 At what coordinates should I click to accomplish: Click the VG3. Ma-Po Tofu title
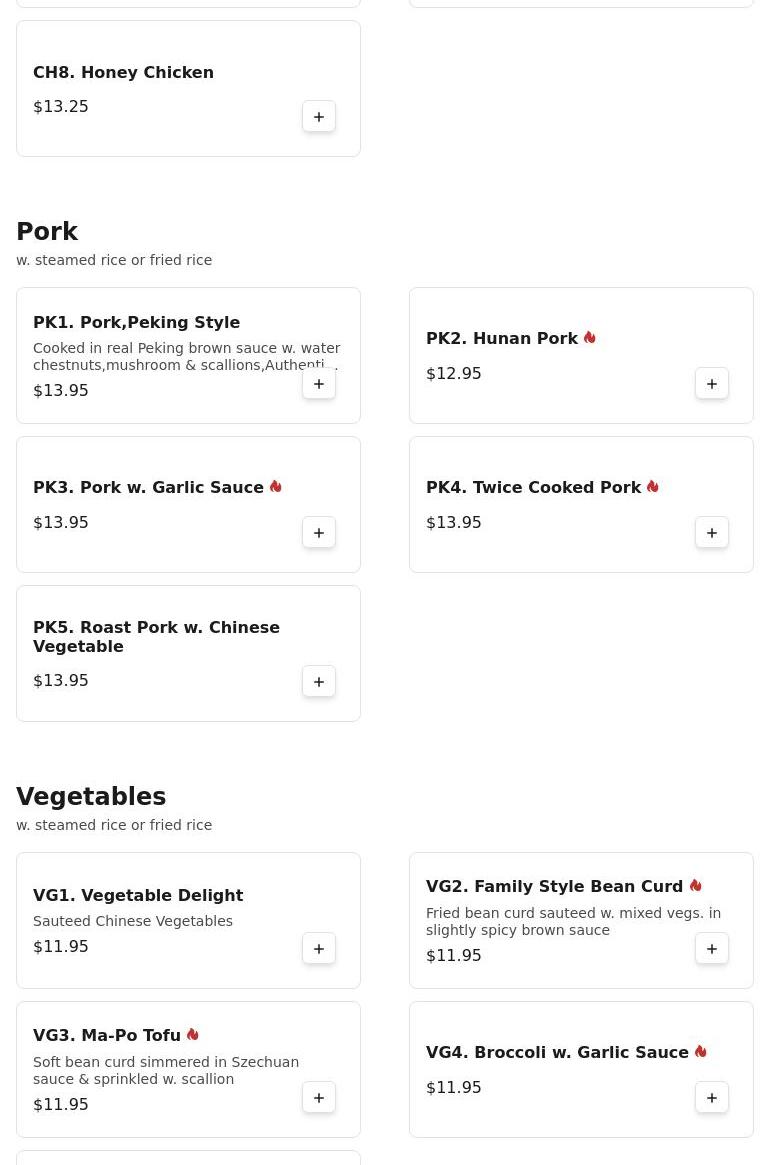(x=107, y=1036)
